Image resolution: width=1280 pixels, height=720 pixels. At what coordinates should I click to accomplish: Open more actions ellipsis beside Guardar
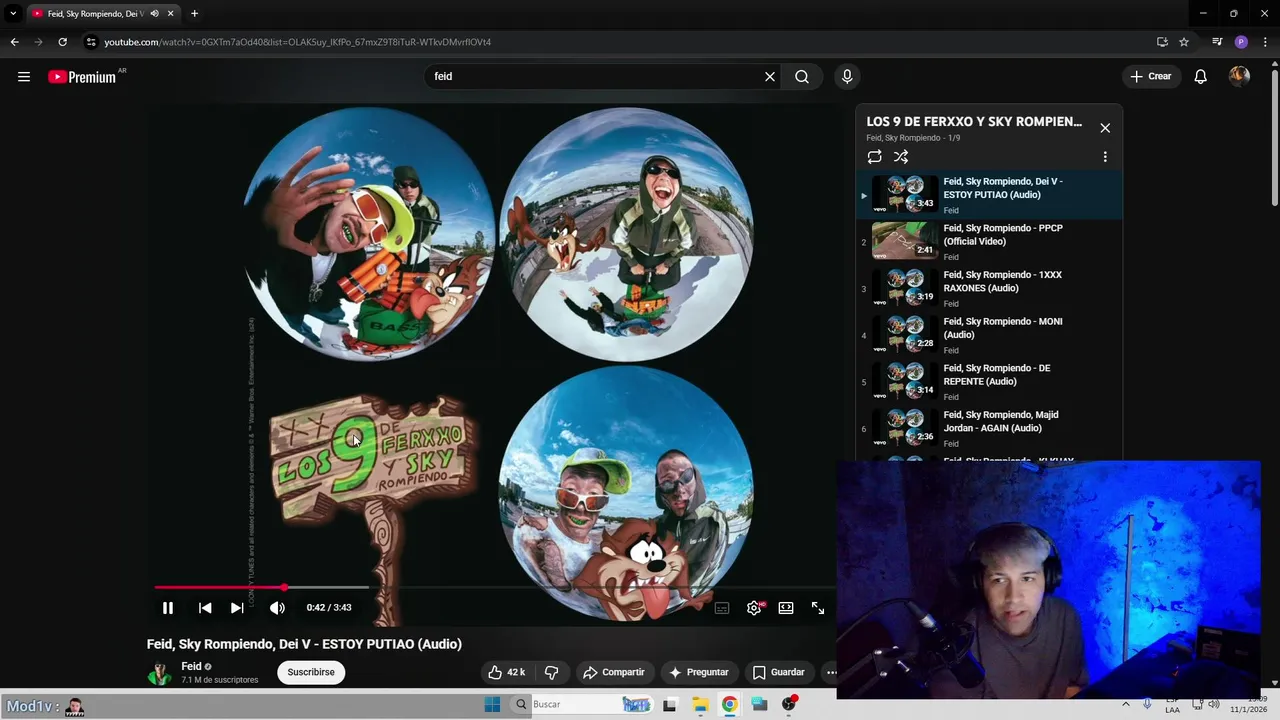pos(830,672)
